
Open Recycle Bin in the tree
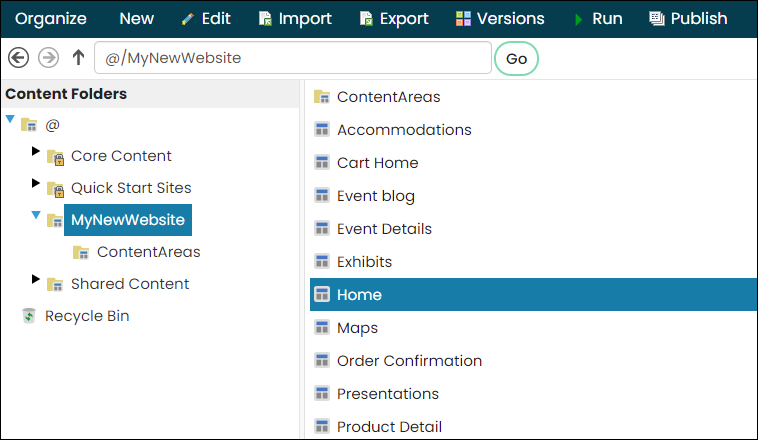click(87, 316)
